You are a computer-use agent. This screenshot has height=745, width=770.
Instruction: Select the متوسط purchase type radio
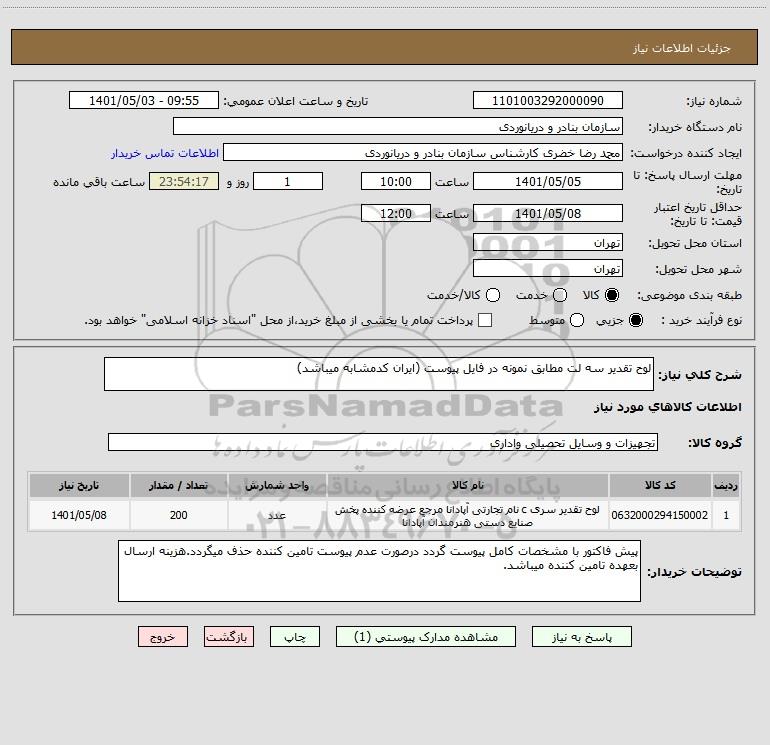[x=577, y=320]
